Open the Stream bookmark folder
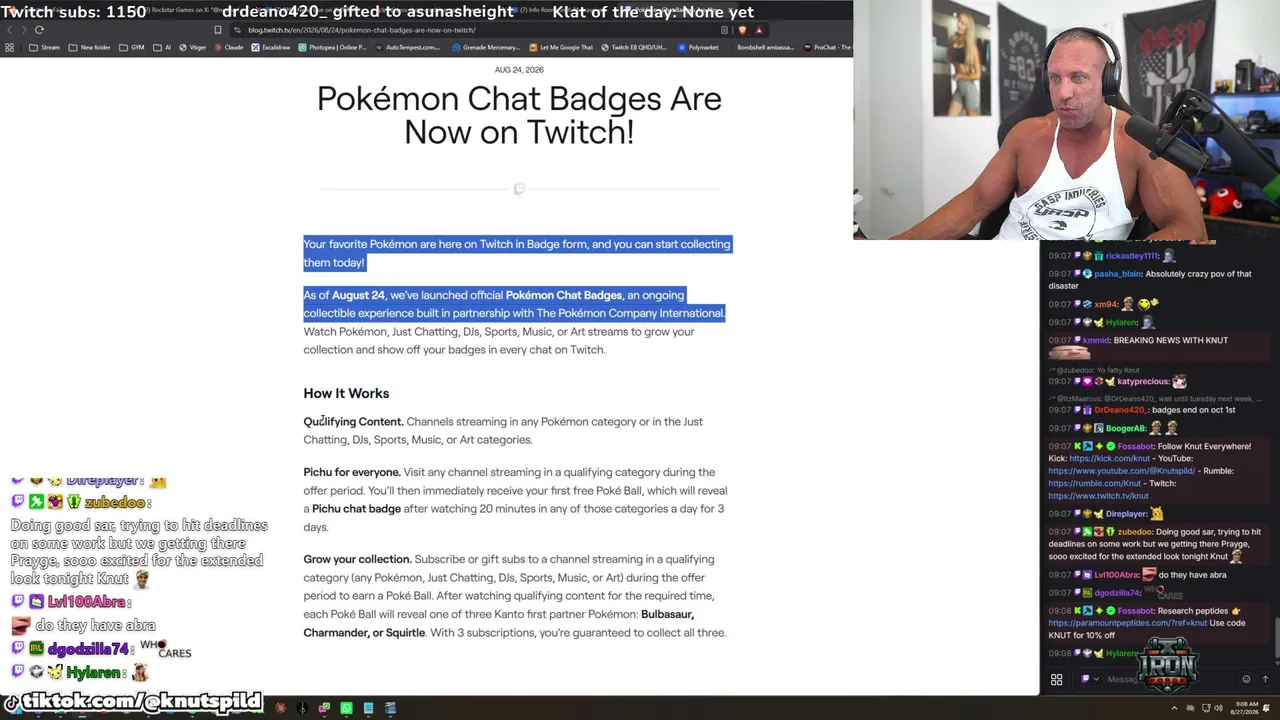Viewport: 1280px width, 720px height. pyautogui.click(x=45, y=47)
